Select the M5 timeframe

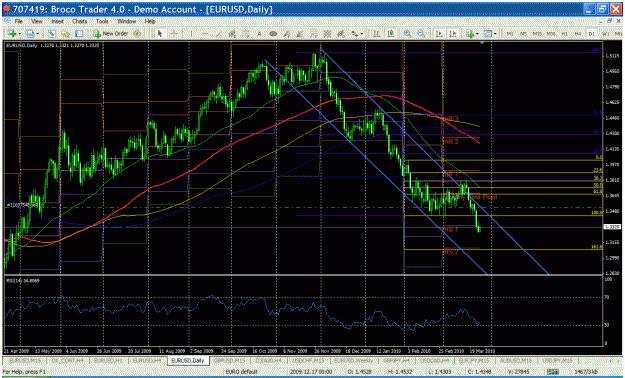[523, 34]
